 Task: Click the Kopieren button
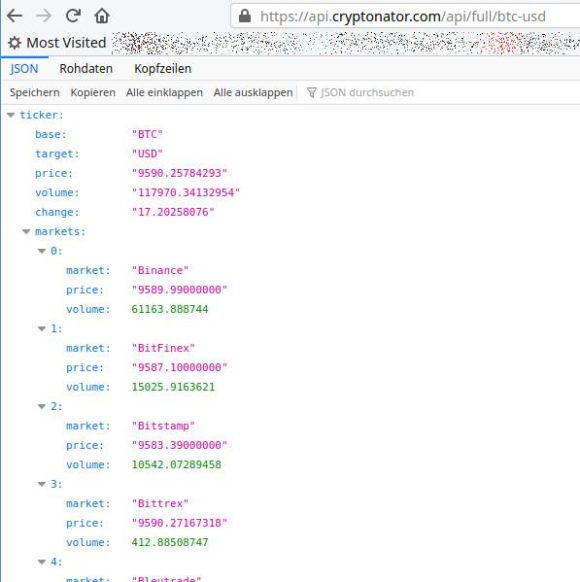click(93, 92)
